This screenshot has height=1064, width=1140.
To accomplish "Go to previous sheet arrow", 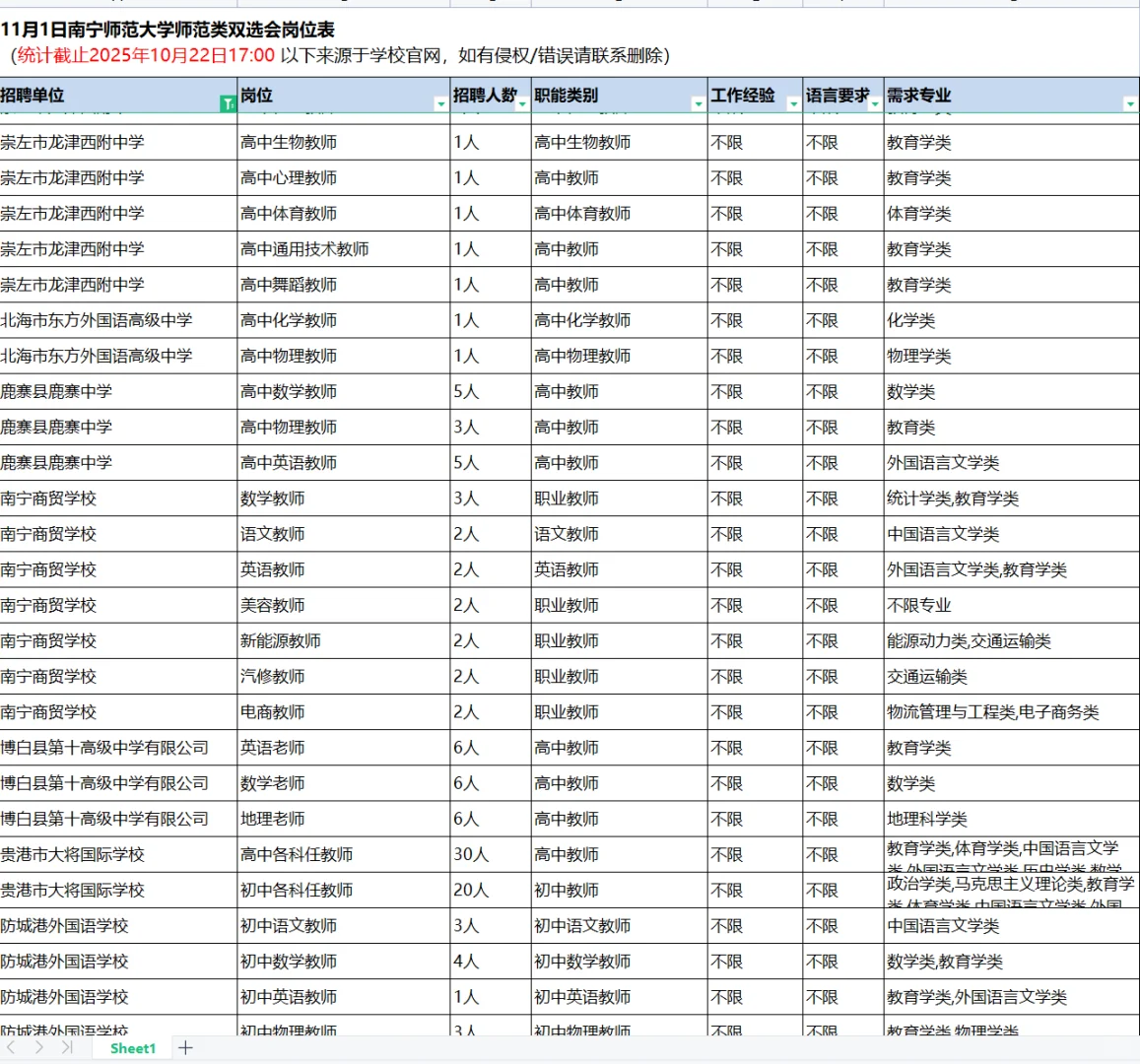I will 11,1047.
